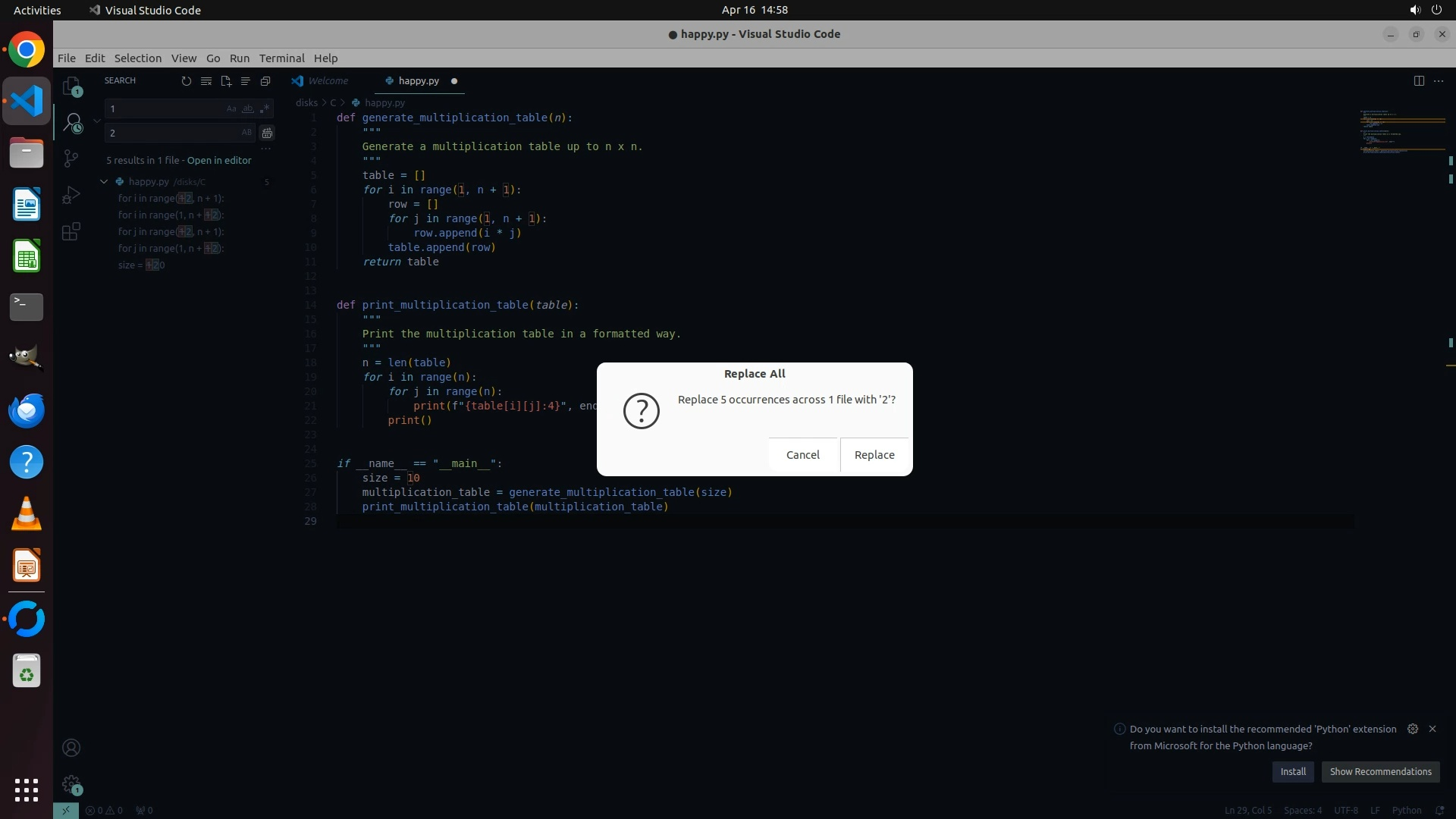This screenshot has width=1456, height=819.
Task: Open Source Control view
Action: [x=71, y=158]
